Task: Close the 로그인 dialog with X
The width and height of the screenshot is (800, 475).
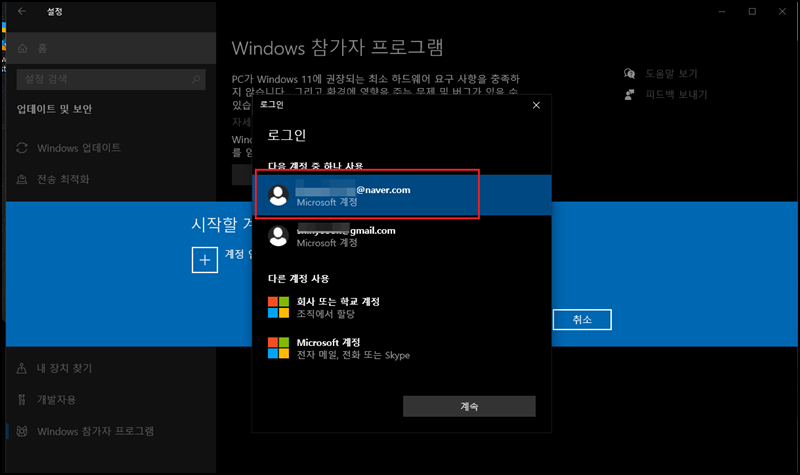Action: point(536,105)
